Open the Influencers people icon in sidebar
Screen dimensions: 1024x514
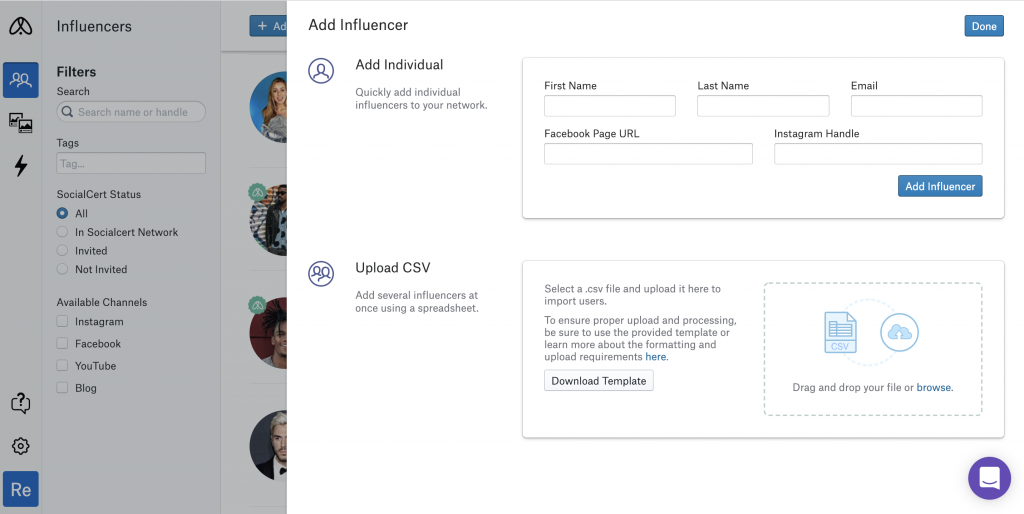20,80
